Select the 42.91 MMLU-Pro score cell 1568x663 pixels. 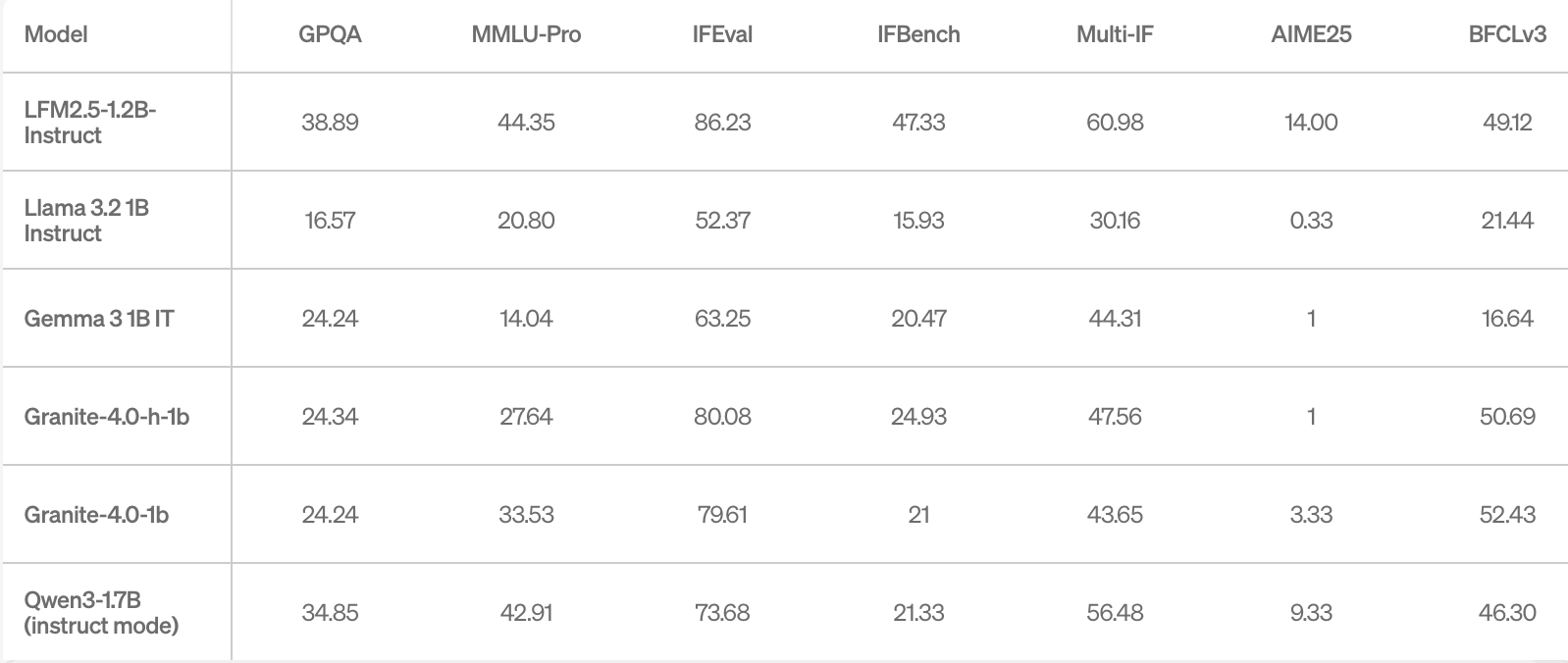(526, 613)
